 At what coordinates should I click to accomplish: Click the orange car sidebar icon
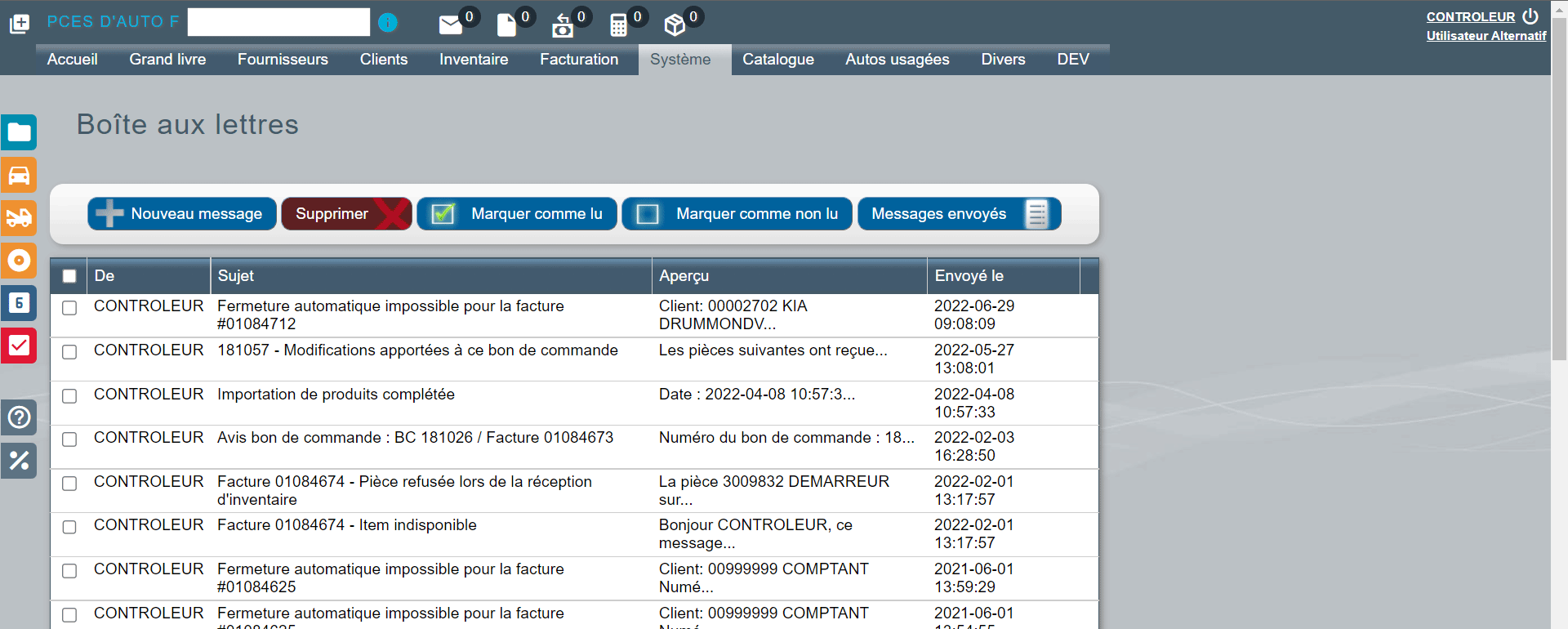[19, 176]
